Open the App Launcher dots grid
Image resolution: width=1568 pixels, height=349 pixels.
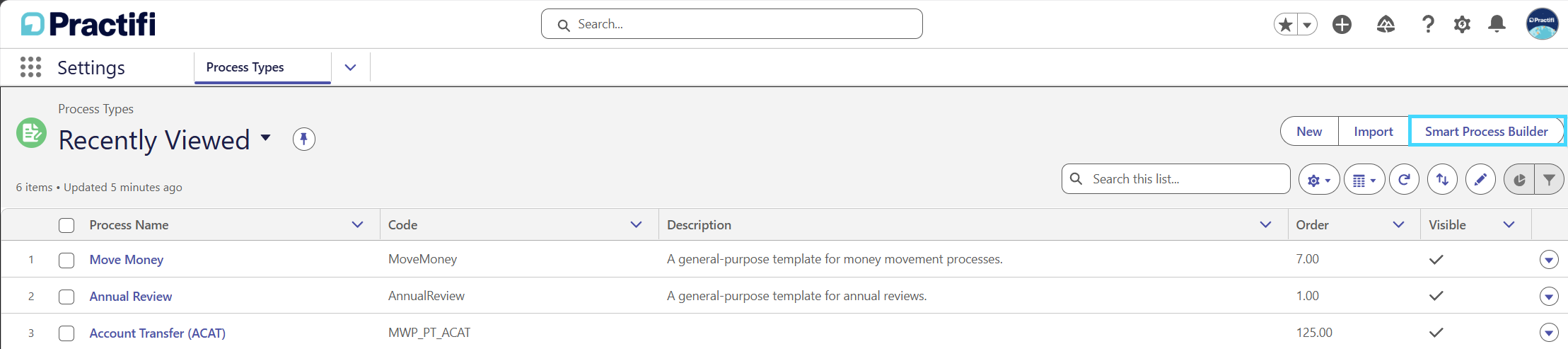point(30,67)
